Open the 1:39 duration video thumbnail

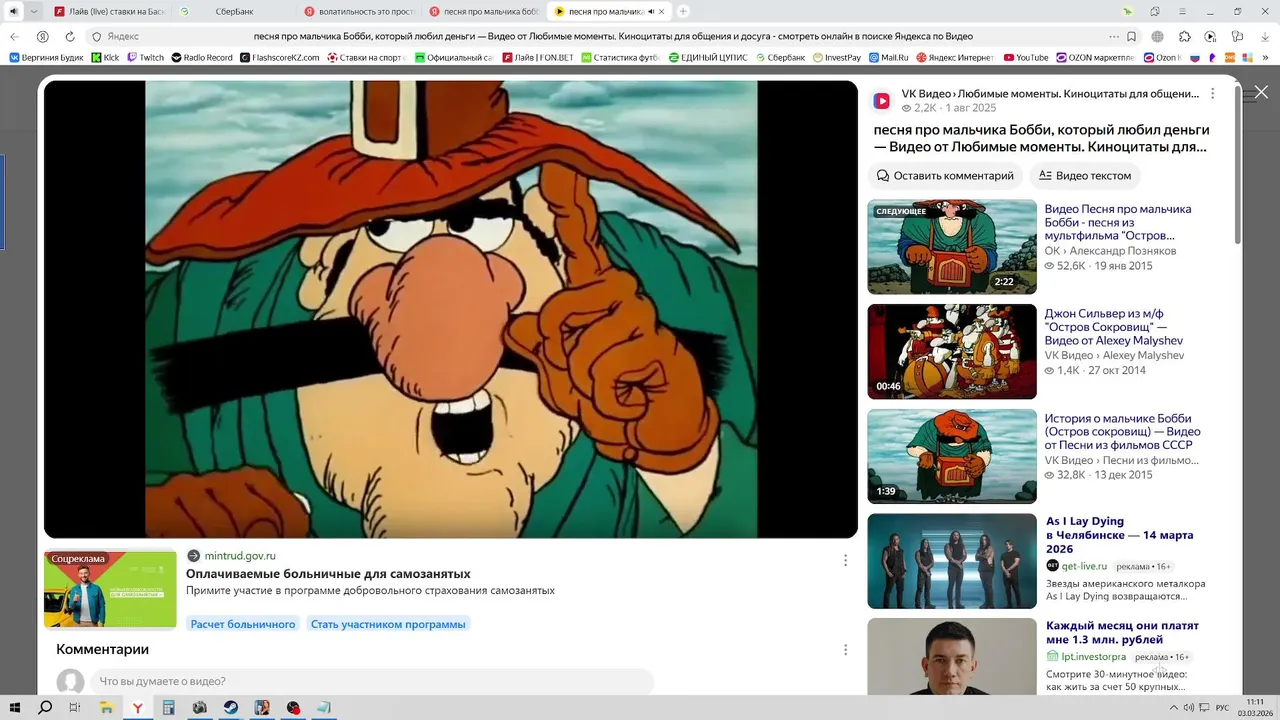[952, 456]
